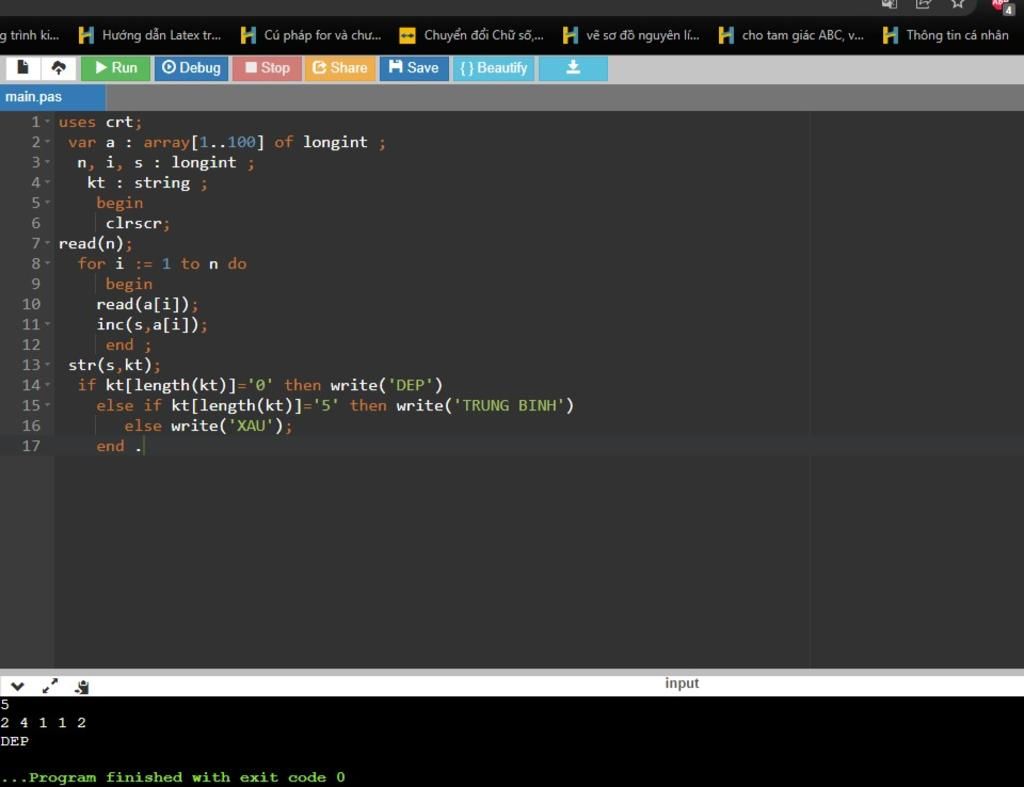Fold code at line 15 arrow
This screenshot has width=1024, height=787.
tap(47, 405)
